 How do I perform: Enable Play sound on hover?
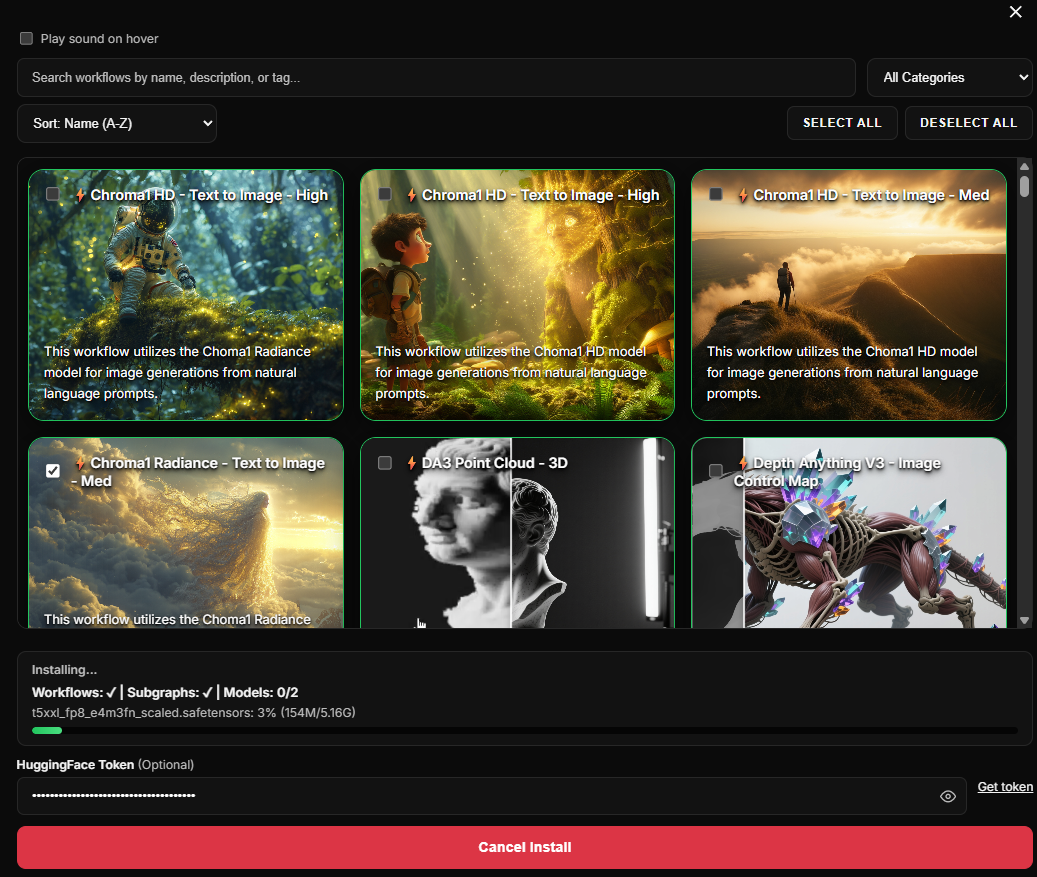(x=27, y=39)
